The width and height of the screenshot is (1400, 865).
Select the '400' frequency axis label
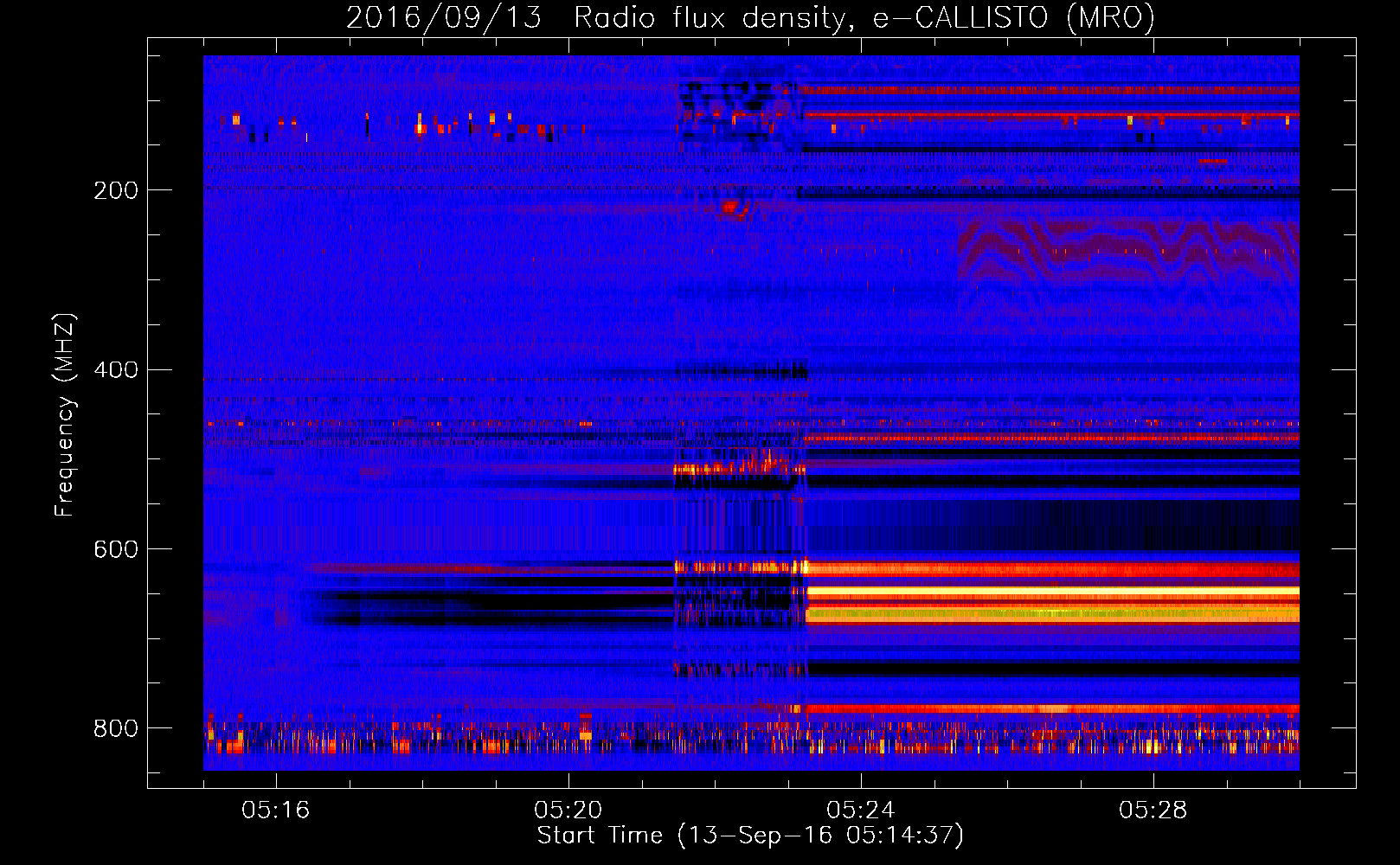(116, 370)
